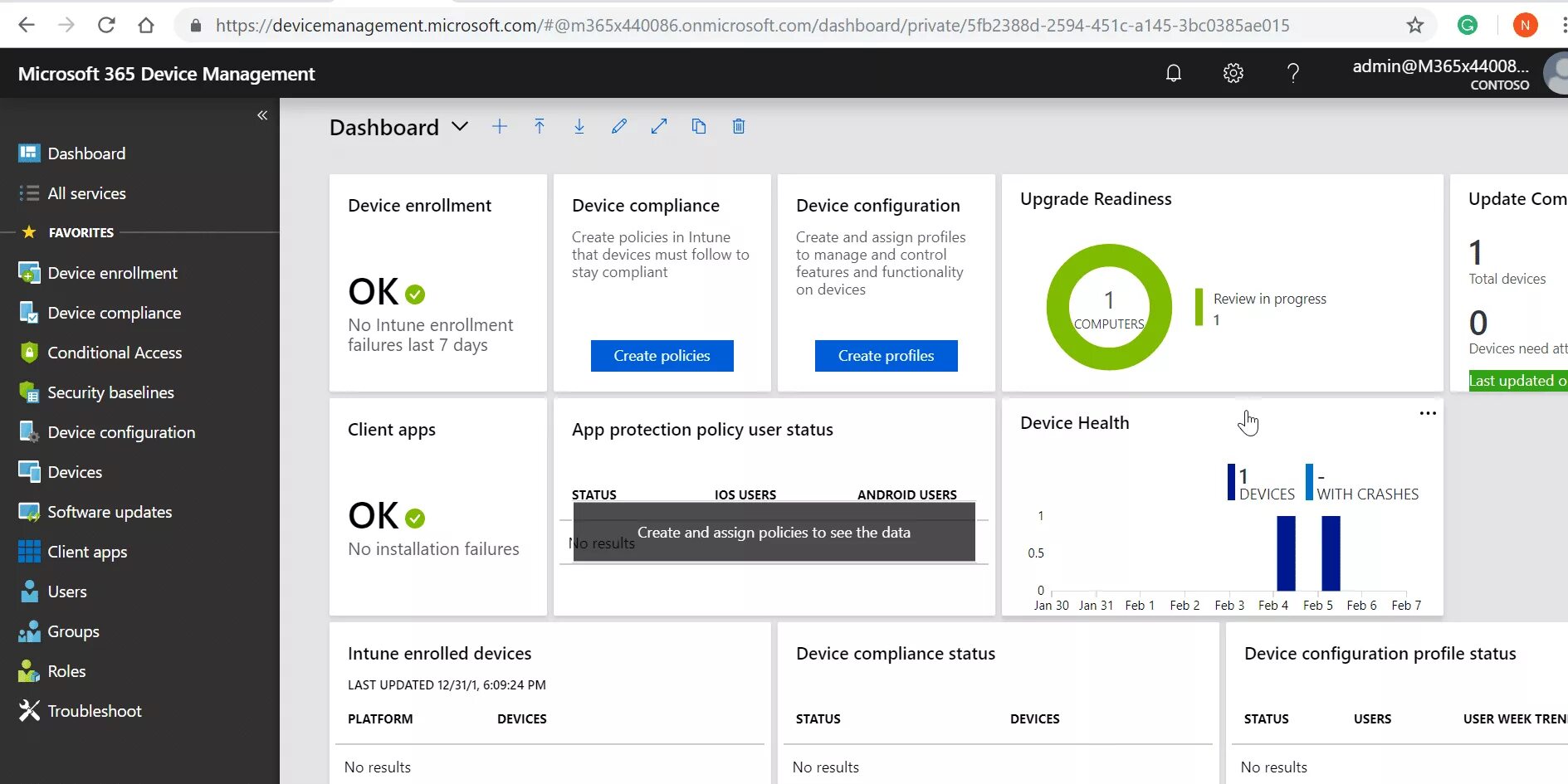Open the All services list icon
The height and width of the screenshot is (784, 1568).
29,193
